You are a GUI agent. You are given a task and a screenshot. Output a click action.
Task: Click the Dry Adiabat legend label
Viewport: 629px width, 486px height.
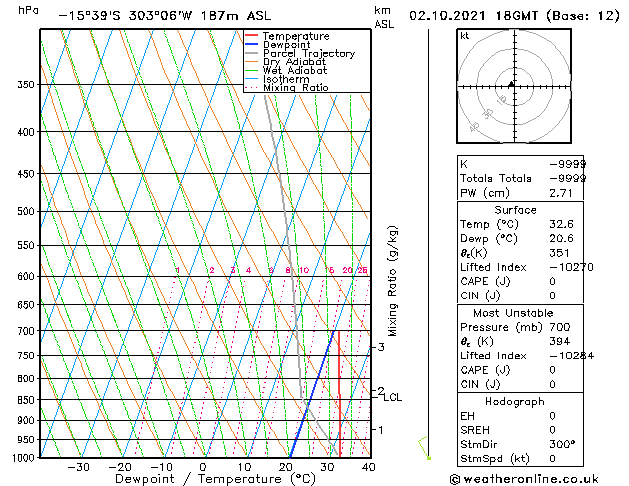point(294,62)
